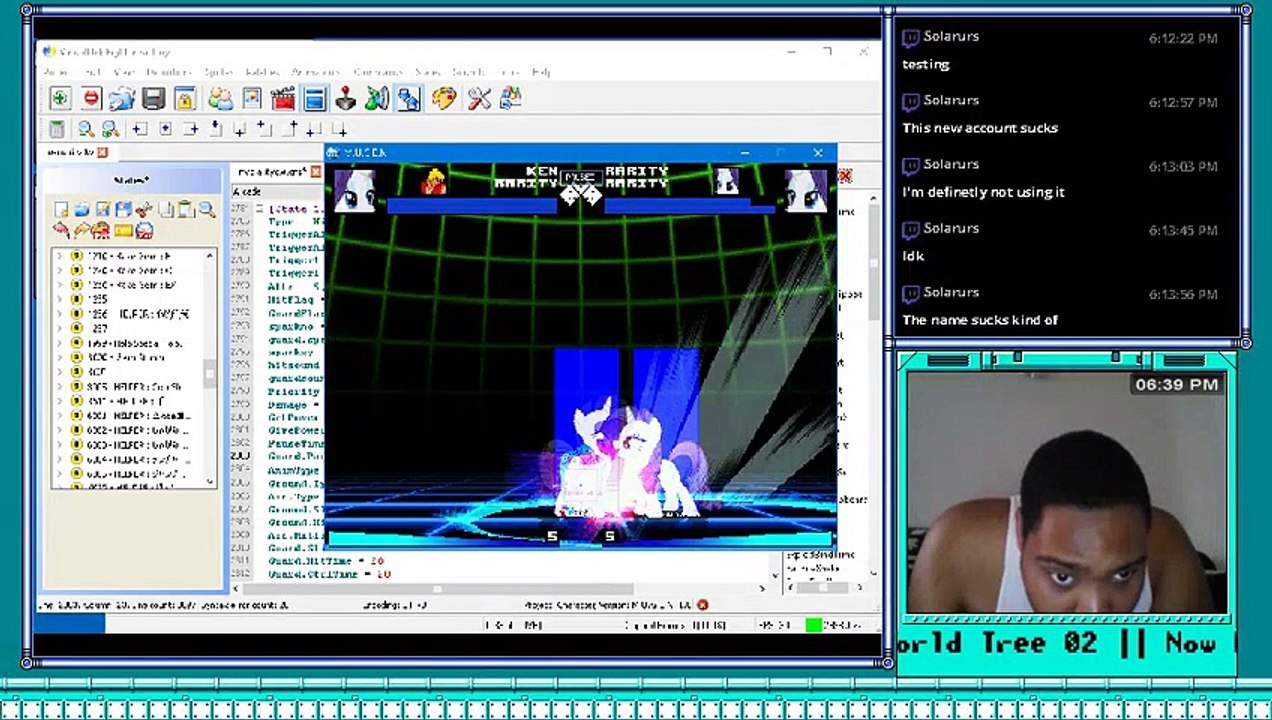Screen dimensions: 1272x720
Task: Save with the floppy disk toolbar icon
Action: click(153, 98)
